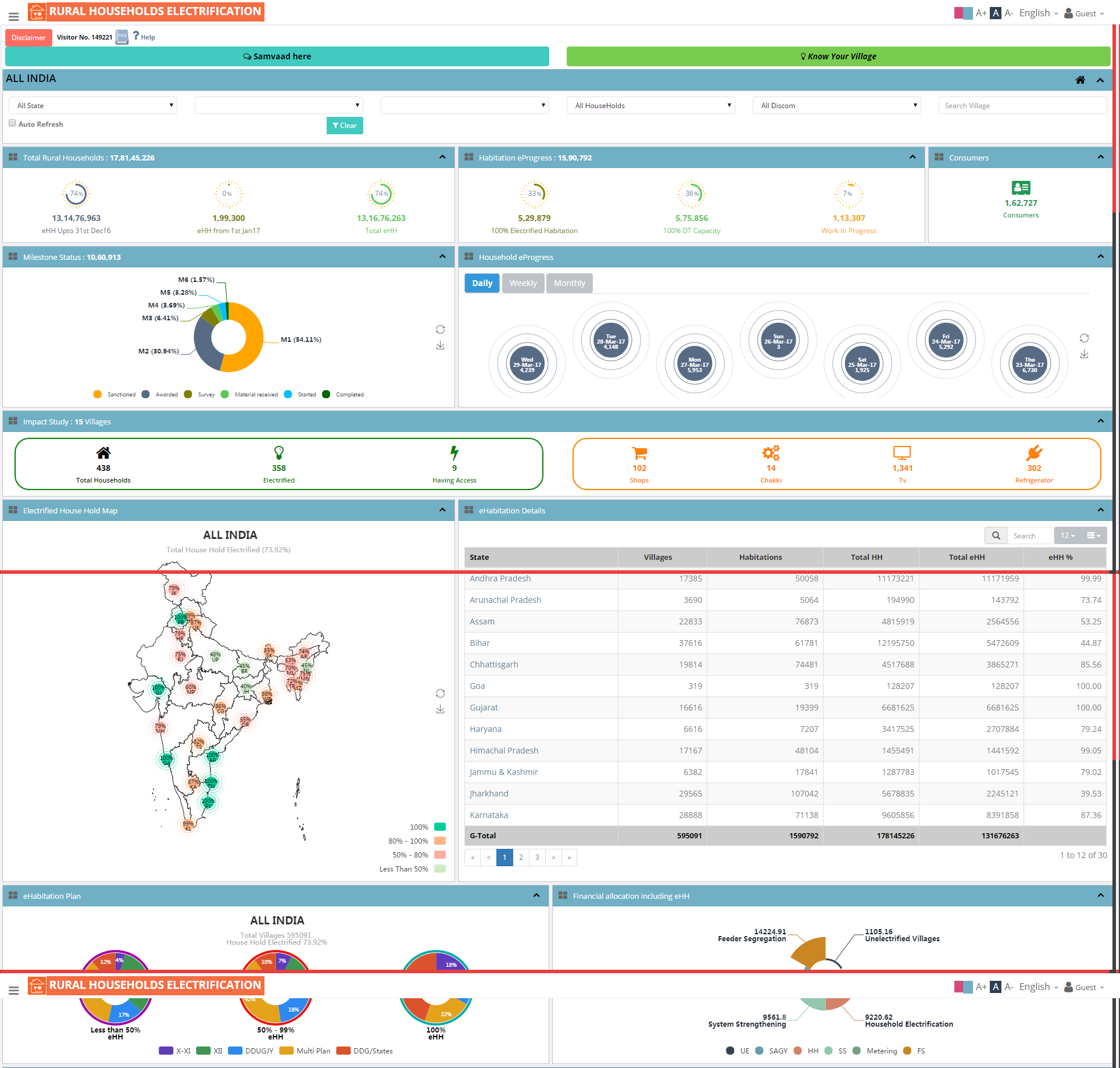
Task: Refresh the Household eProgress chart
Action: pyautogui.click(x=1084, y=338)
